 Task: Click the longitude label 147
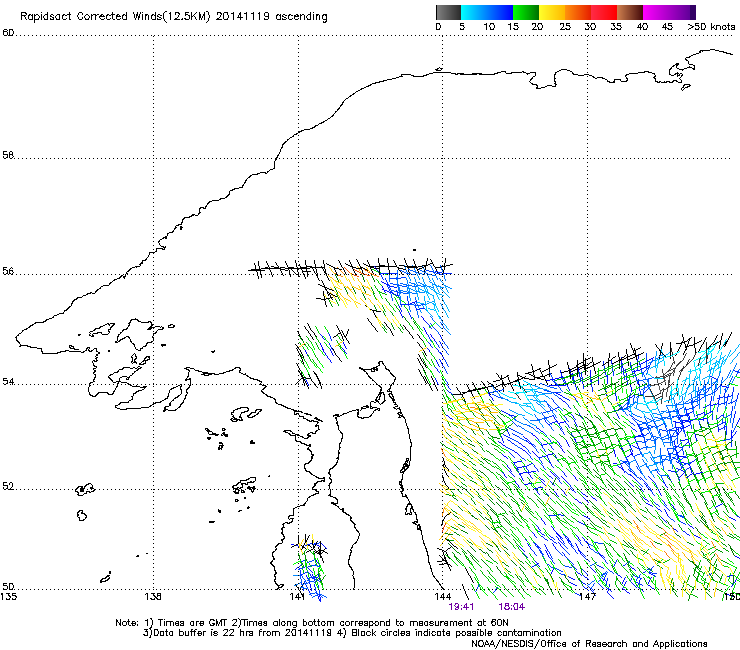(587, 597)
